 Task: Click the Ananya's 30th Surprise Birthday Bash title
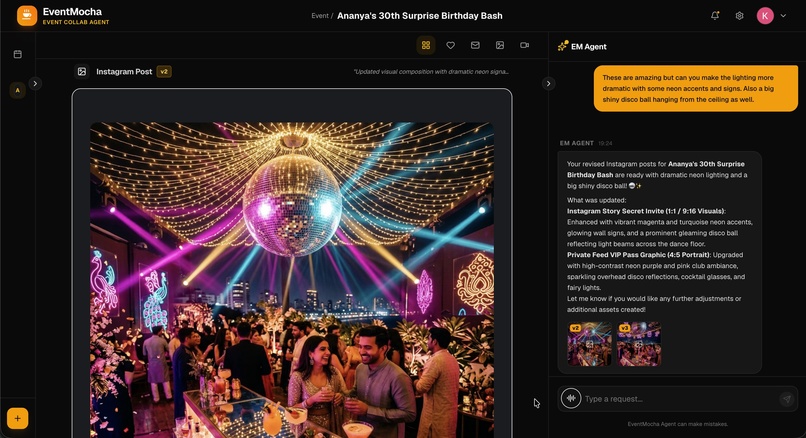pos(420,16)
